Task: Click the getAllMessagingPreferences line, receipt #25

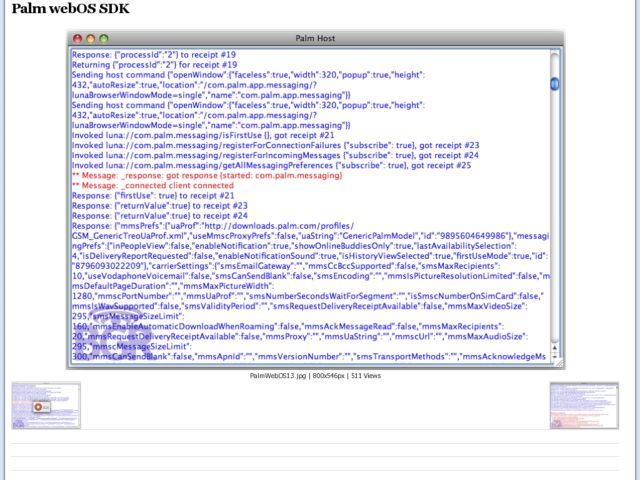Action: coord(271,165)
